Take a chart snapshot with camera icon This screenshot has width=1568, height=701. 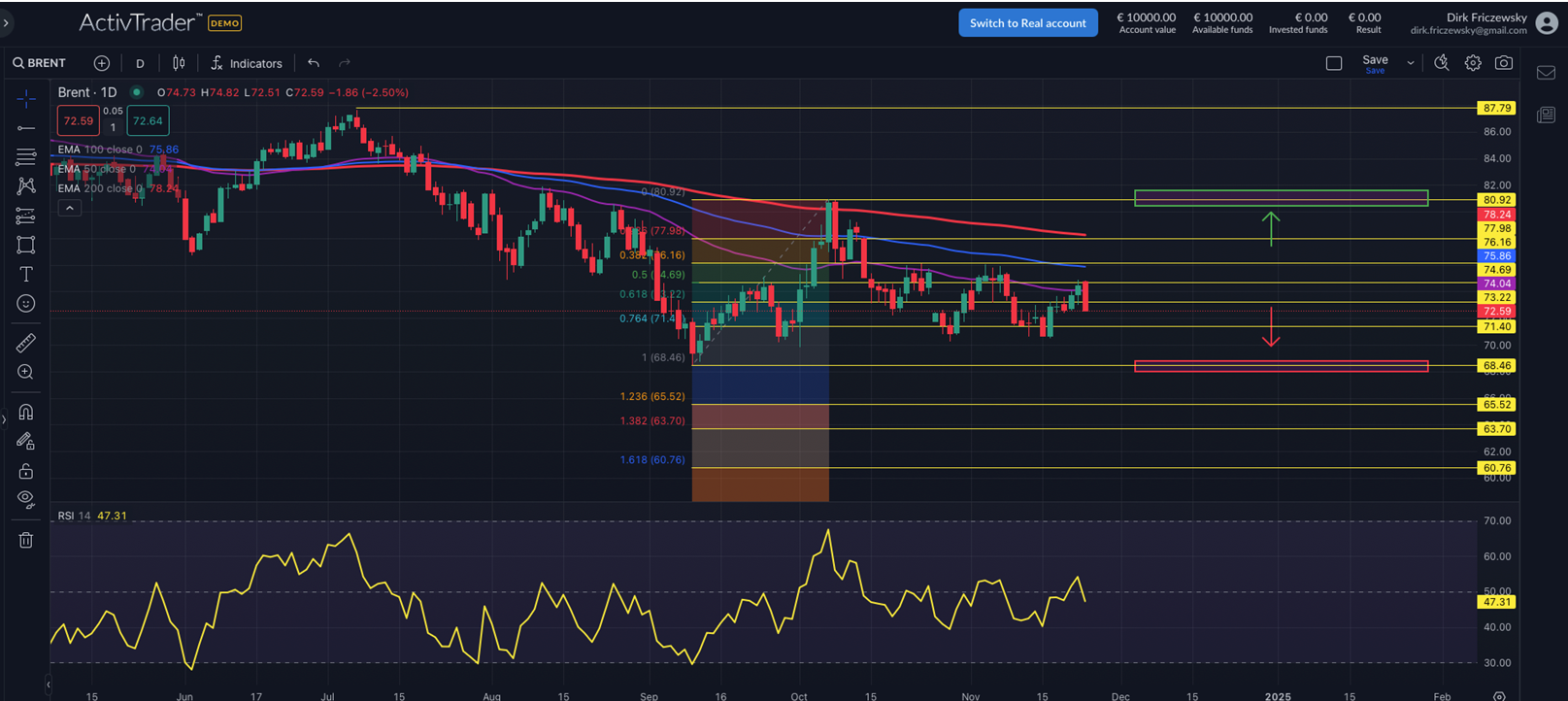pyautogui.click(x=1503, y=63)
